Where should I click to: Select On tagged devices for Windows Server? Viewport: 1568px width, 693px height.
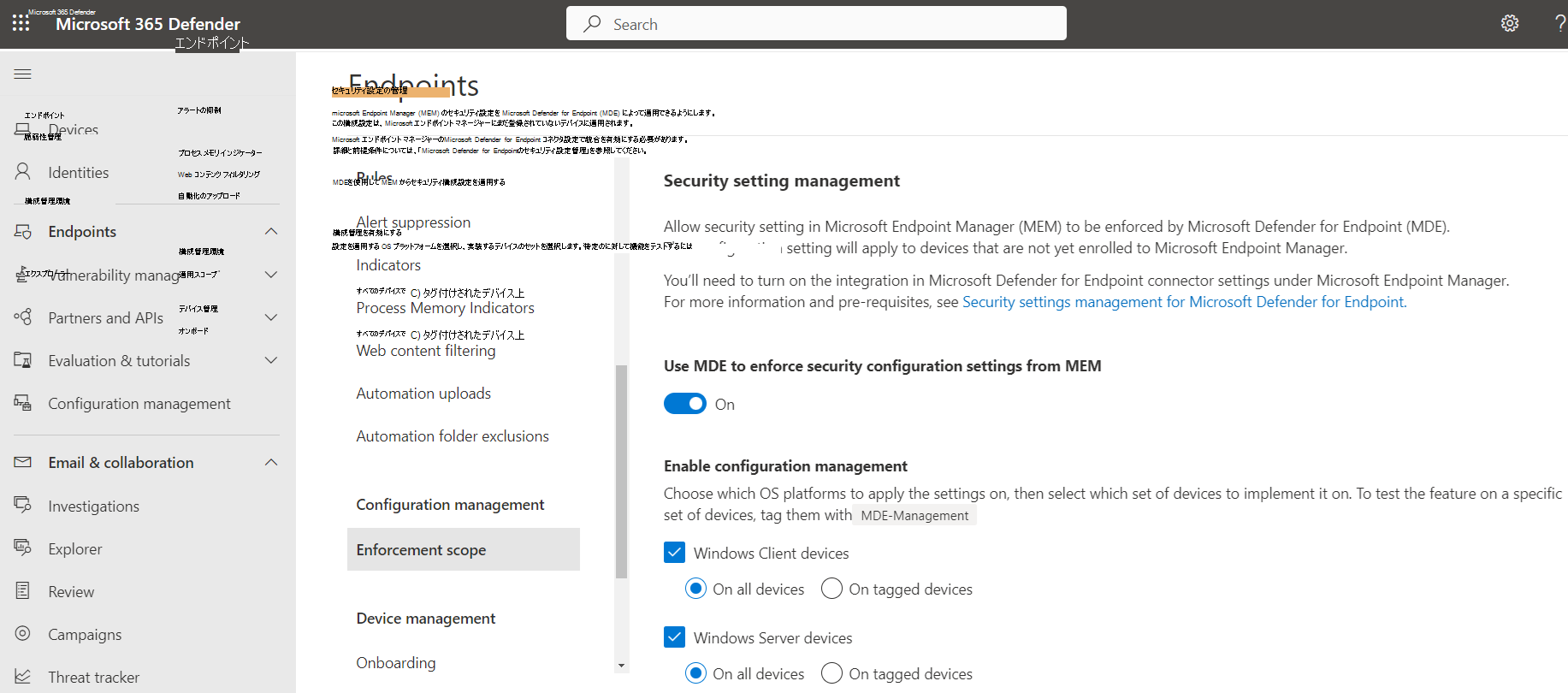[x=831, y=673]
